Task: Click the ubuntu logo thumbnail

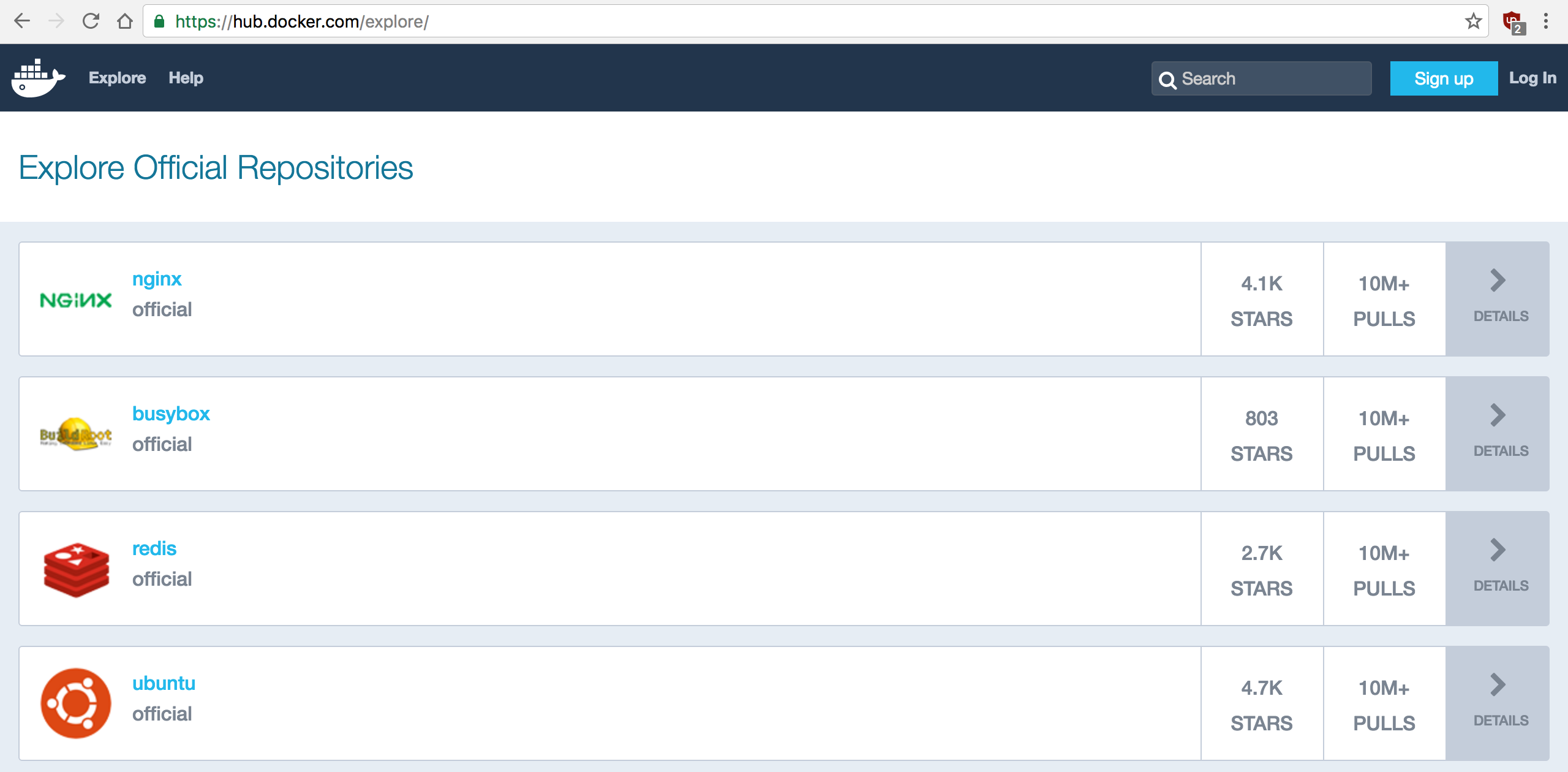Action: point(76,703)
